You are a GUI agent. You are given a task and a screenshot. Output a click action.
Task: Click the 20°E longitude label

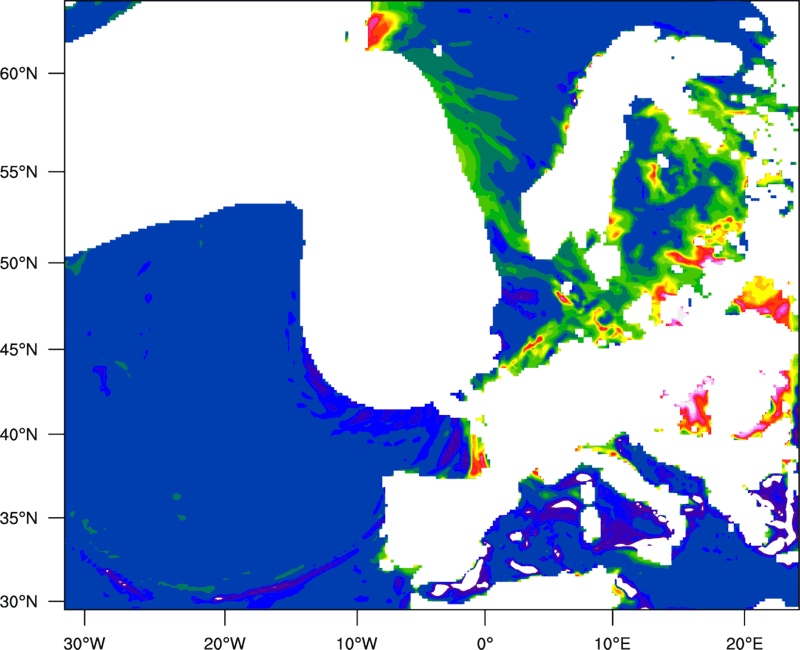[744, 643]
